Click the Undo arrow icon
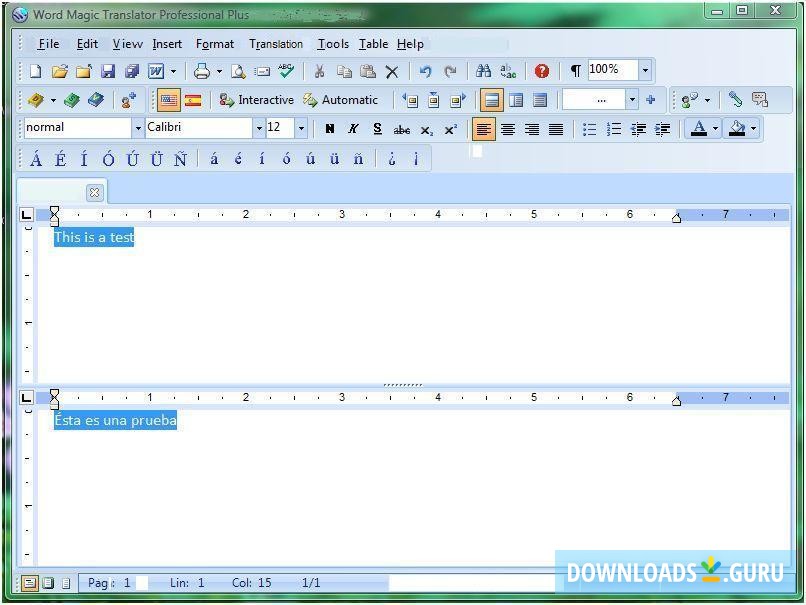Viewport: 806px width, 605px height. coord(425,70)
